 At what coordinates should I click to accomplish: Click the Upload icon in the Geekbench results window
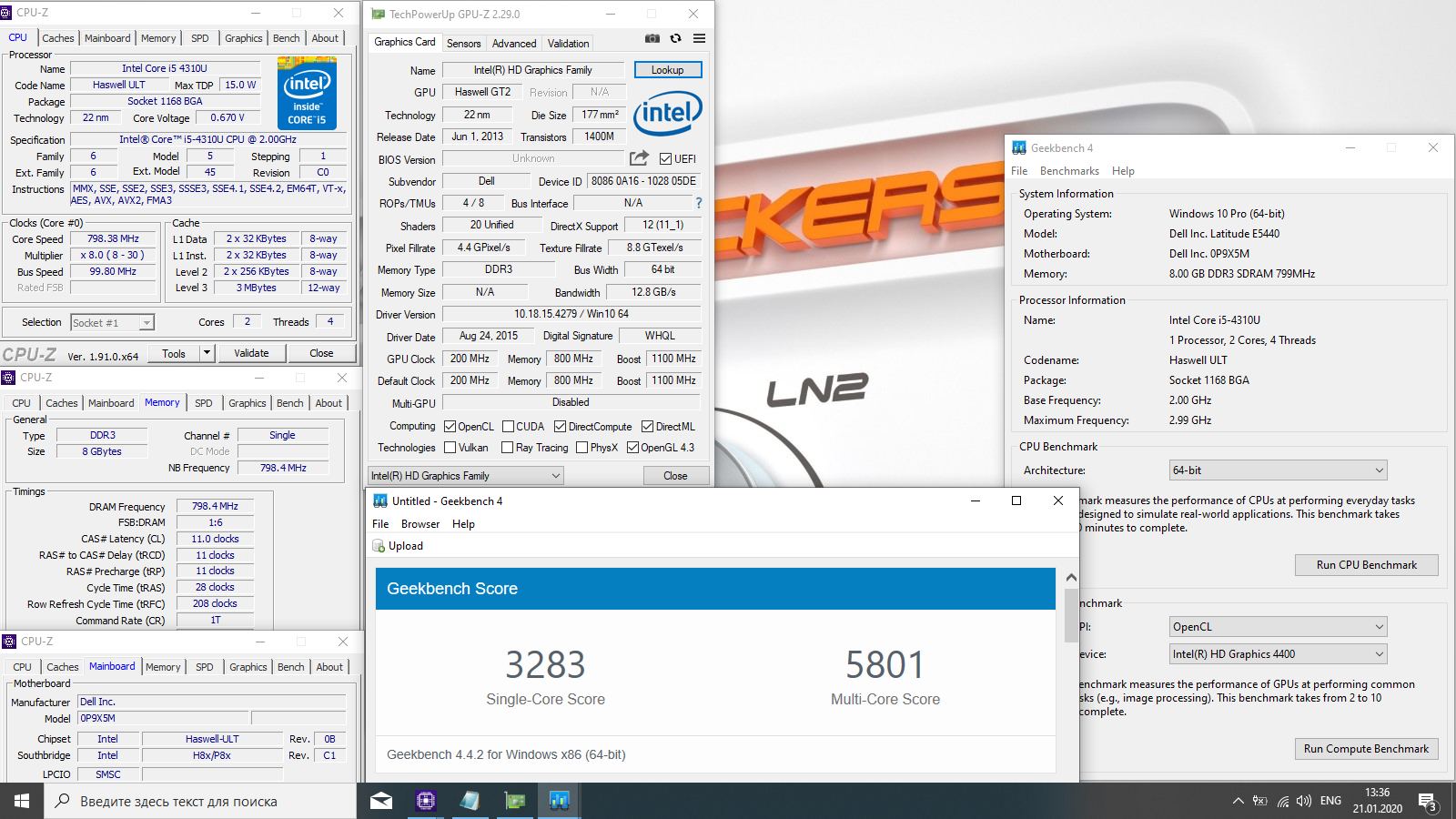(379, 546)
